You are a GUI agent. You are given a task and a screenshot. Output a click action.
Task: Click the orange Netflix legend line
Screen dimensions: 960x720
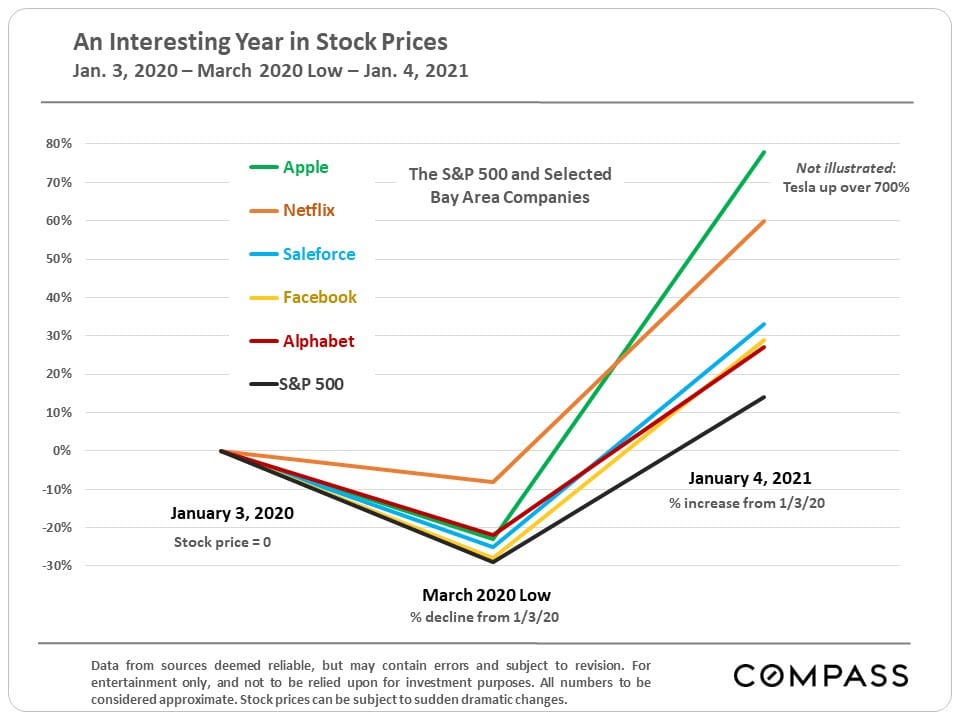pyautogui.click(x=263, y=211)
